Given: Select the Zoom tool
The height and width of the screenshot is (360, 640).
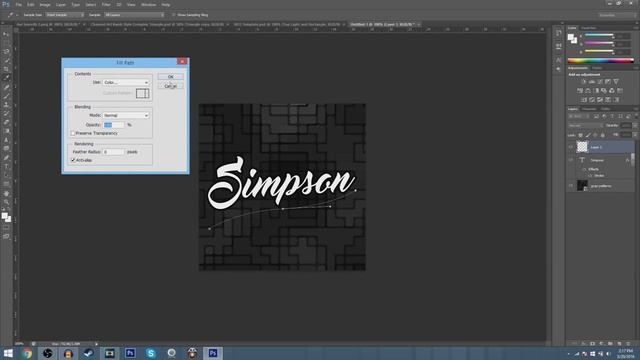Looking at the screenshot, I should click(7, 202).
